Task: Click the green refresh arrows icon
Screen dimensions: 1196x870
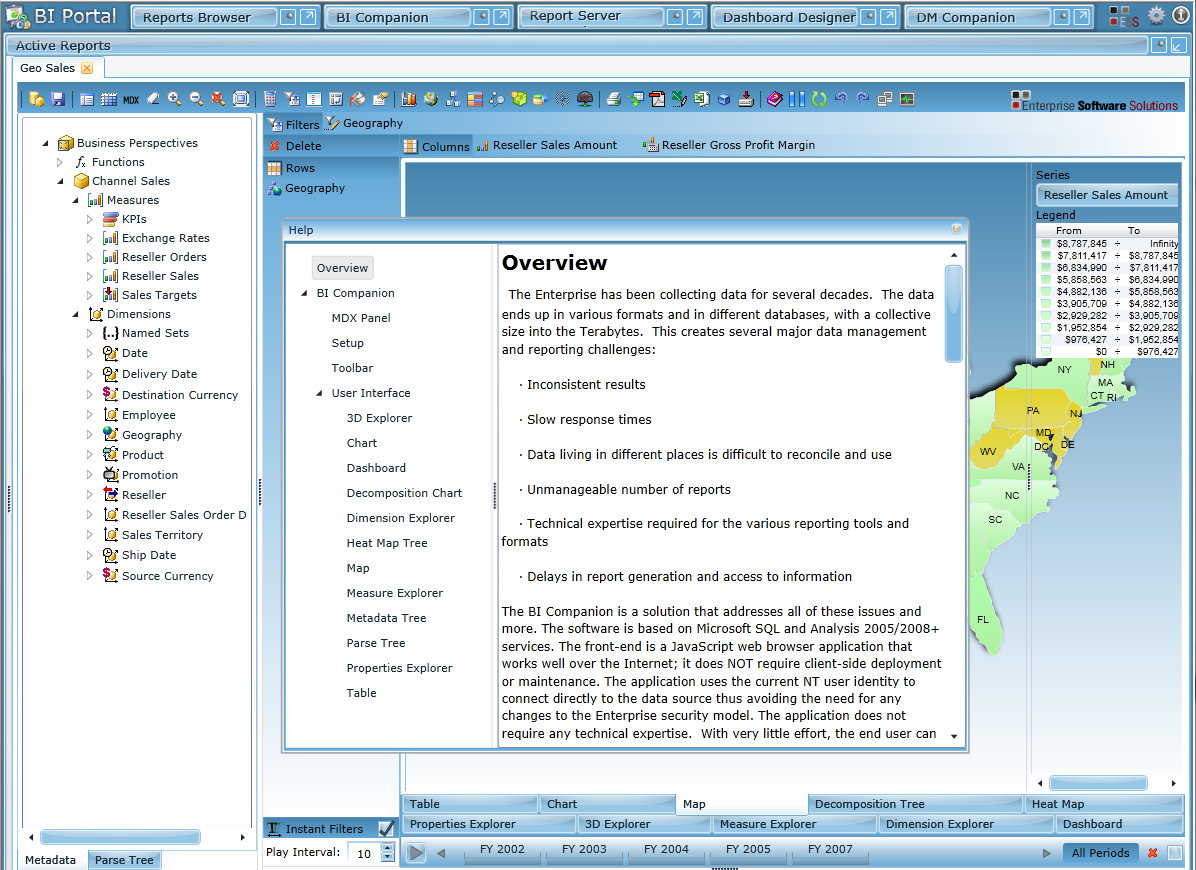Action: (819, 99)
